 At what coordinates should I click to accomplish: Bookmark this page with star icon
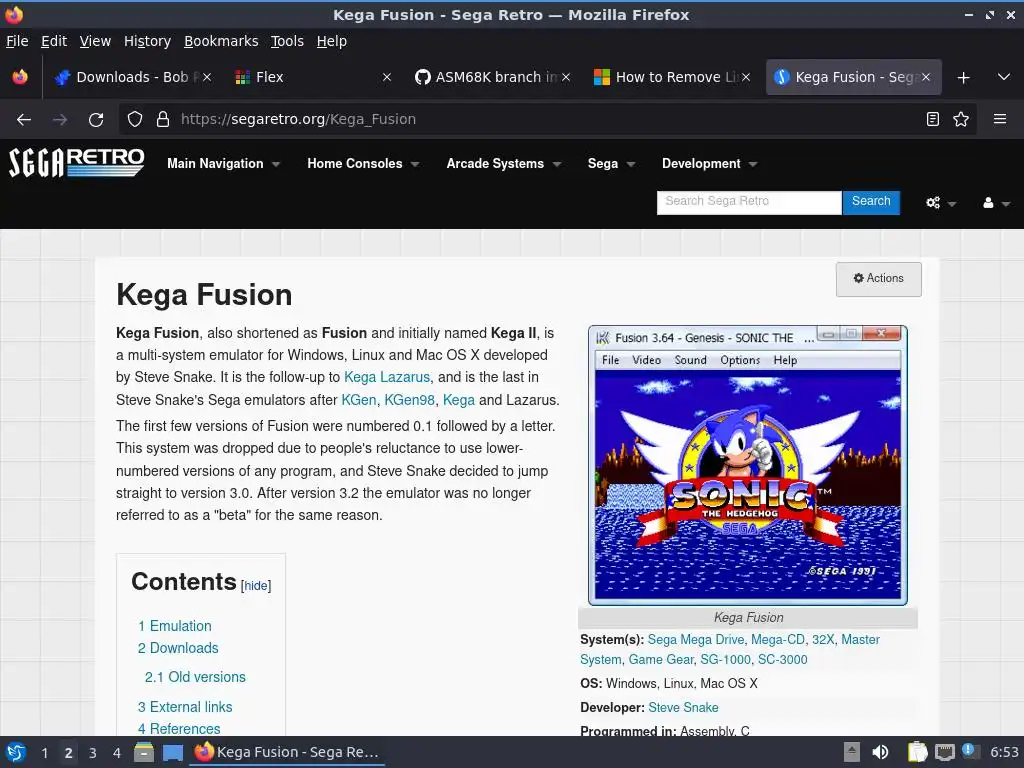pyautogui.click(x=961, y=120)
